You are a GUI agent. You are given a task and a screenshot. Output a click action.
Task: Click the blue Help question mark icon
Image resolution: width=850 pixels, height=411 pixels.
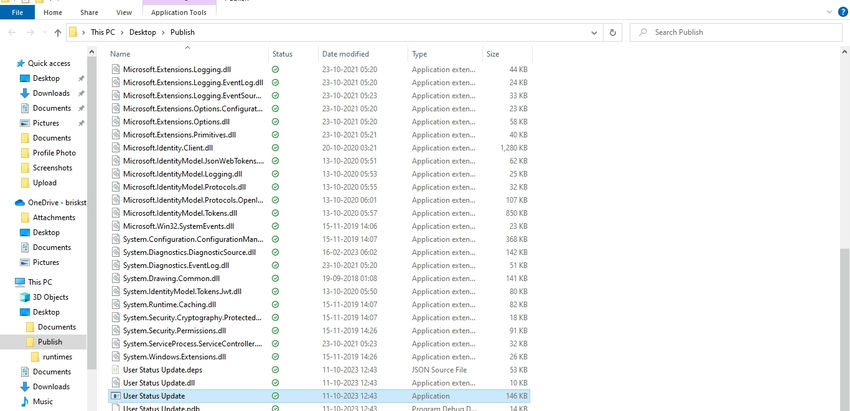pos(842,12)
